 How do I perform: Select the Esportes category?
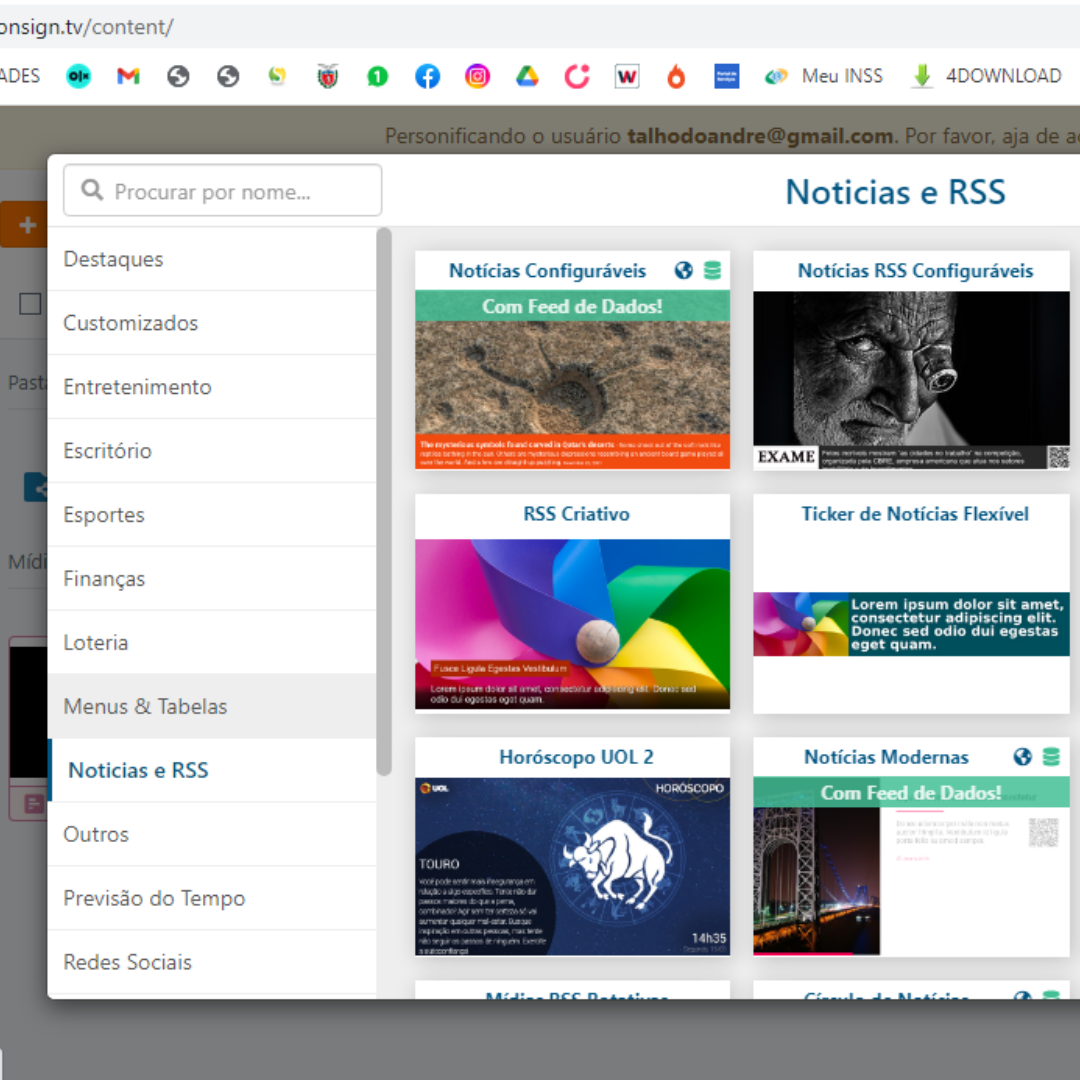pyautogui.click(x=212, y=515)
